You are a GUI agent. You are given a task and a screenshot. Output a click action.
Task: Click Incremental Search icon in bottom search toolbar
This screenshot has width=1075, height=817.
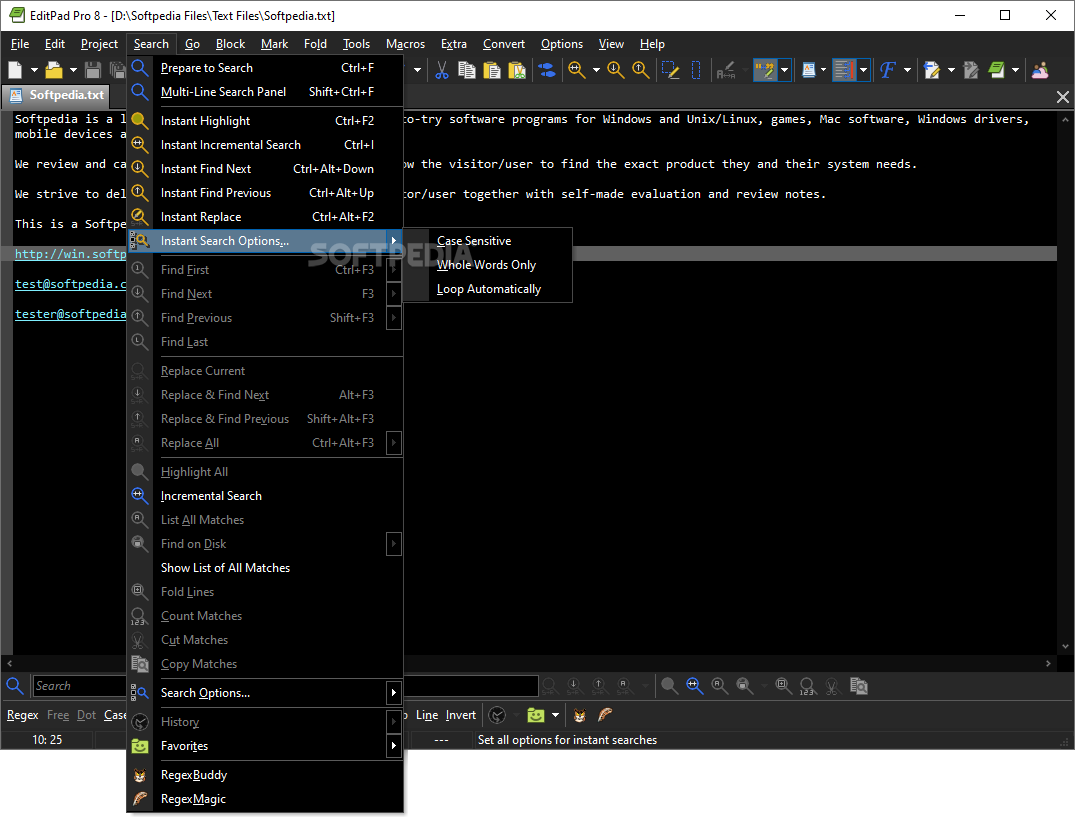(x=694, y=685)
